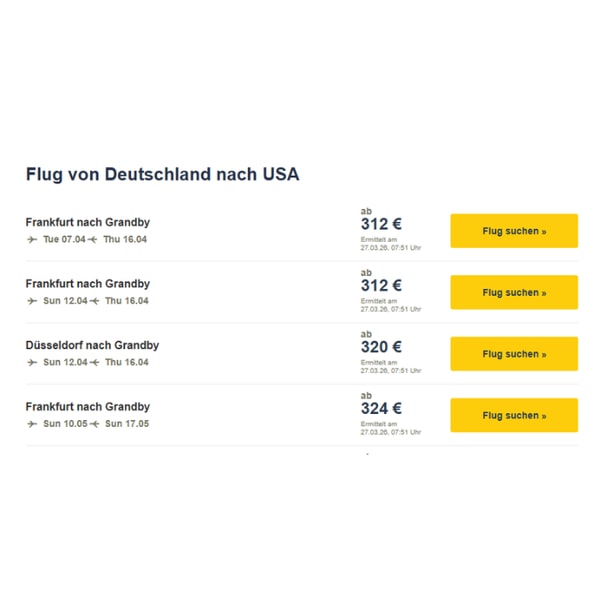
Task: Open the Düsseldorf nach Grandby title
Action: (x=92, y=345)
